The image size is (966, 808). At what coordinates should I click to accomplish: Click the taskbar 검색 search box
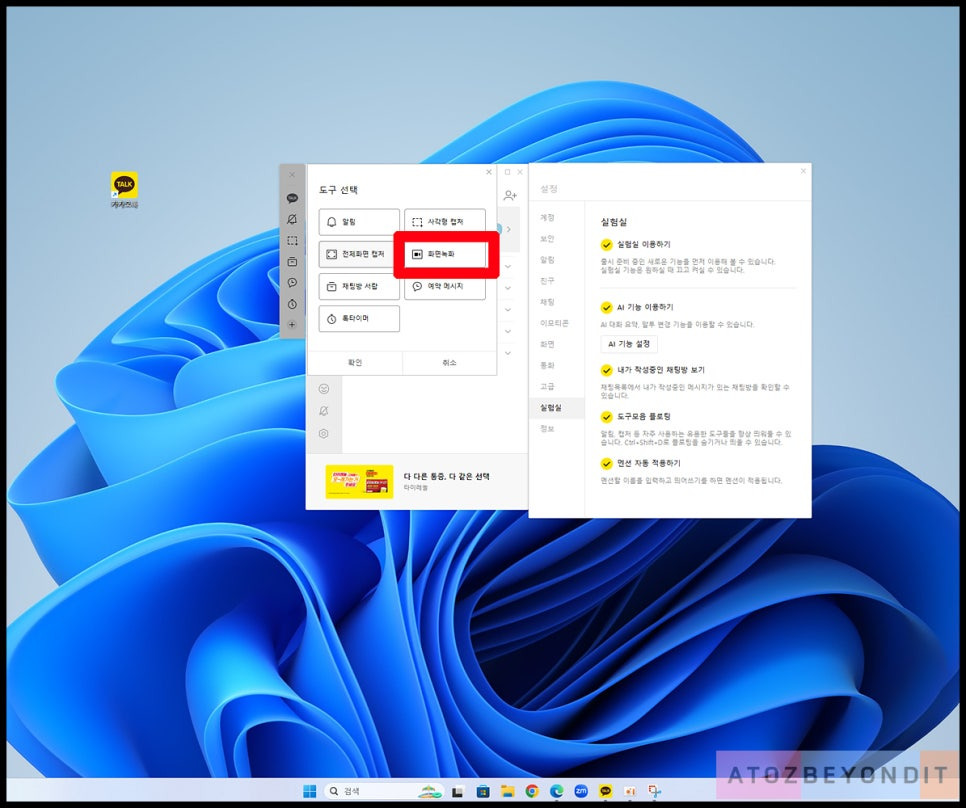click(x=385, y=791)
